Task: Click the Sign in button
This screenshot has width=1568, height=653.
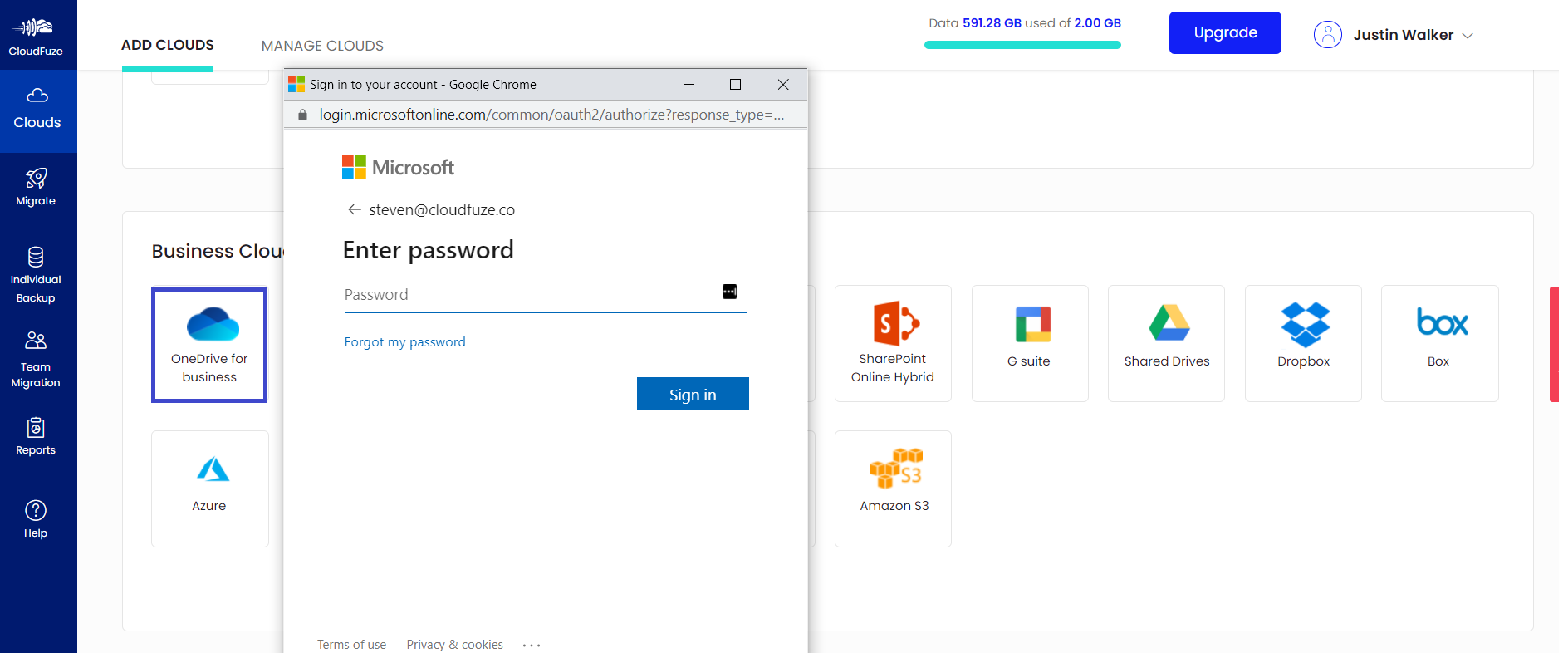Action: (x=693, y=394)
